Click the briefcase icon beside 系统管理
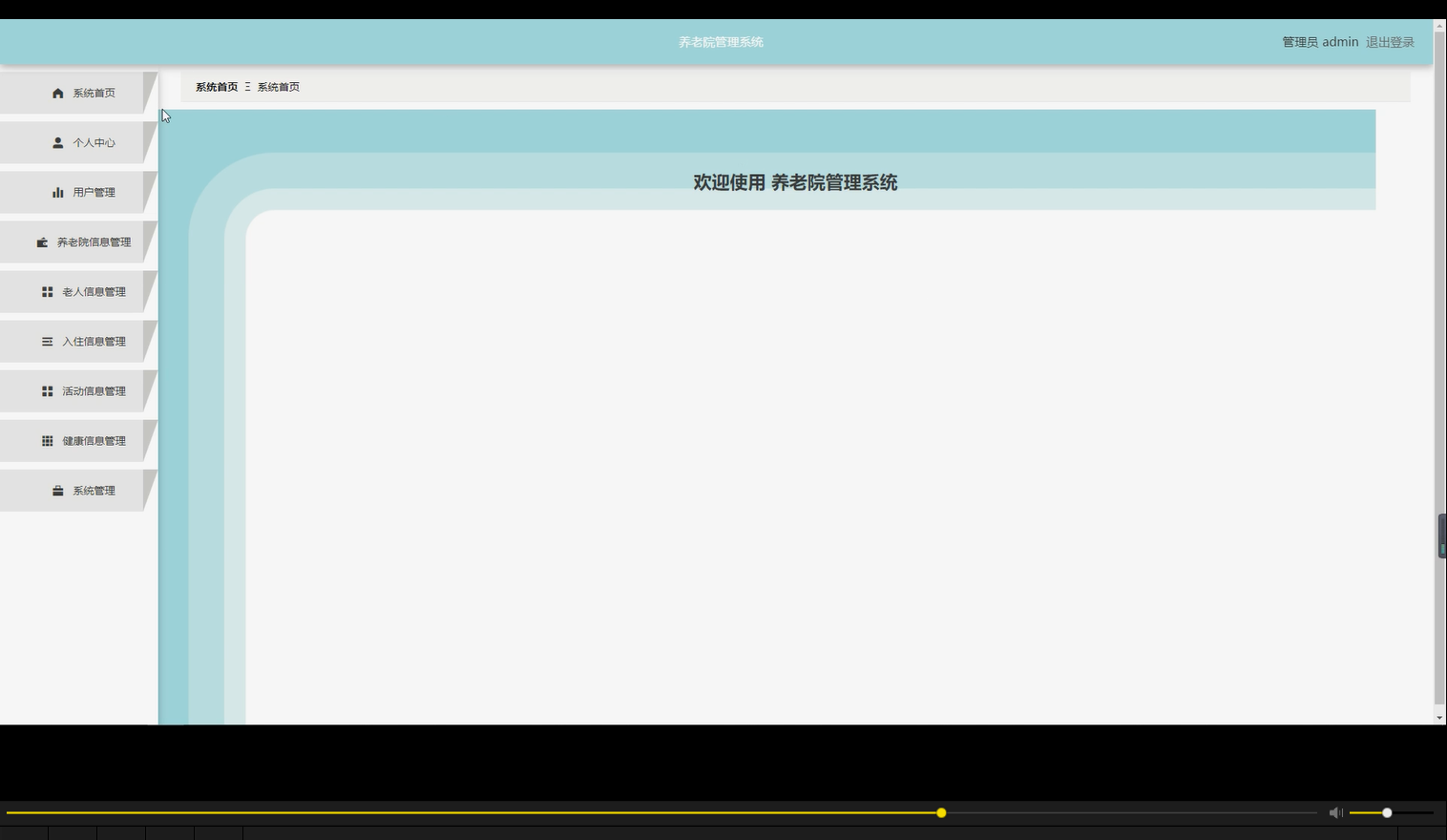 [57, 491]
